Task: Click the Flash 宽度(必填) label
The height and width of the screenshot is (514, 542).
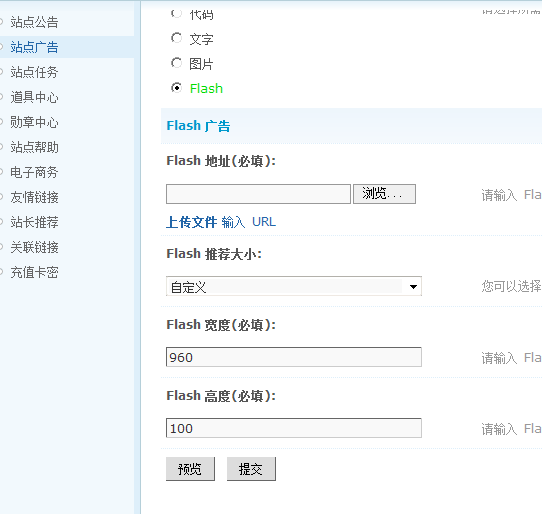Action: click(221, 325)
